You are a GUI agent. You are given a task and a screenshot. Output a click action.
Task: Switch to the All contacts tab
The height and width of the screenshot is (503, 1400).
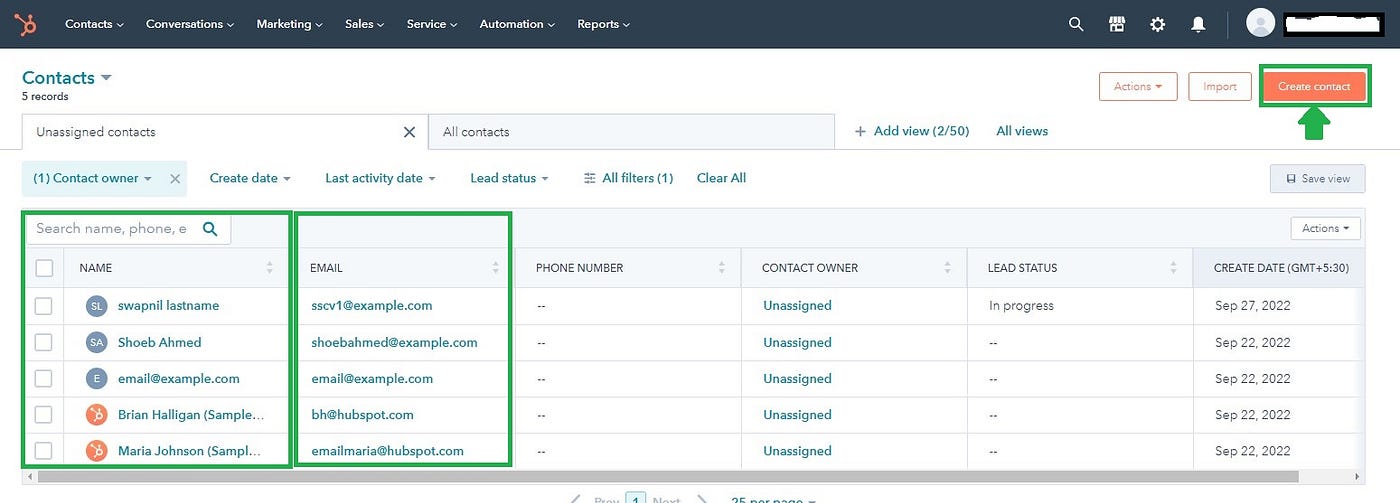tap(631, 132)
